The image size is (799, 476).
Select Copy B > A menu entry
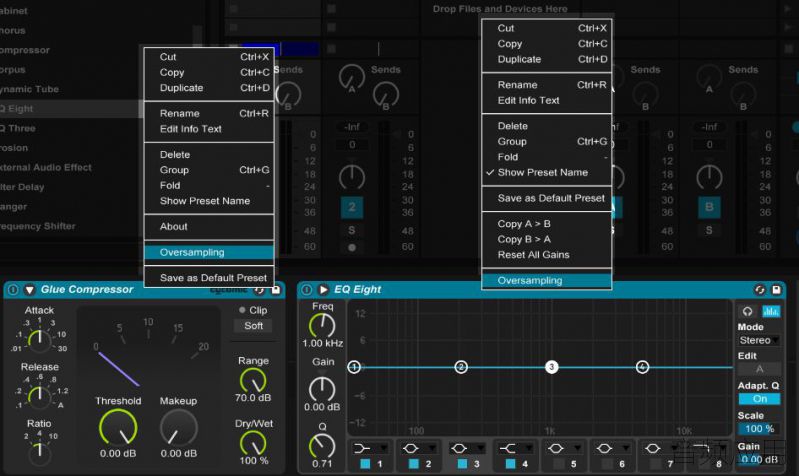tap(524, 239)
